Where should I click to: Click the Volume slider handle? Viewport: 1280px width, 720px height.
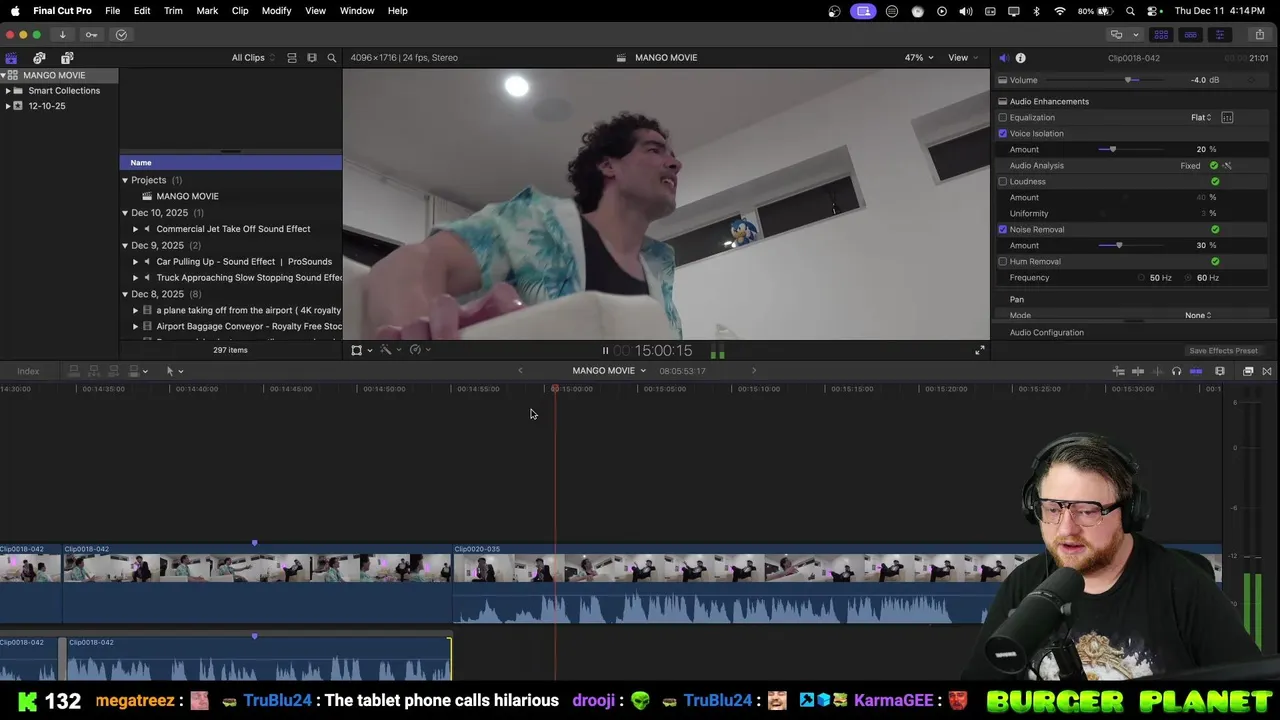[1128, 80]
